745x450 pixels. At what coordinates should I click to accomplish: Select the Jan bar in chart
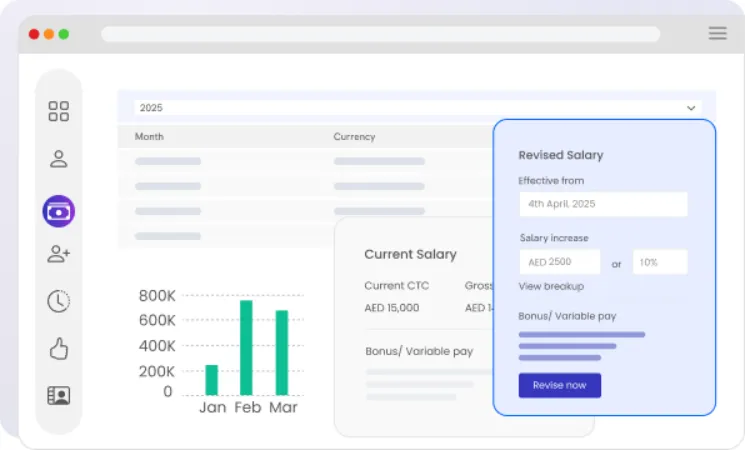[x=211, y=380]
